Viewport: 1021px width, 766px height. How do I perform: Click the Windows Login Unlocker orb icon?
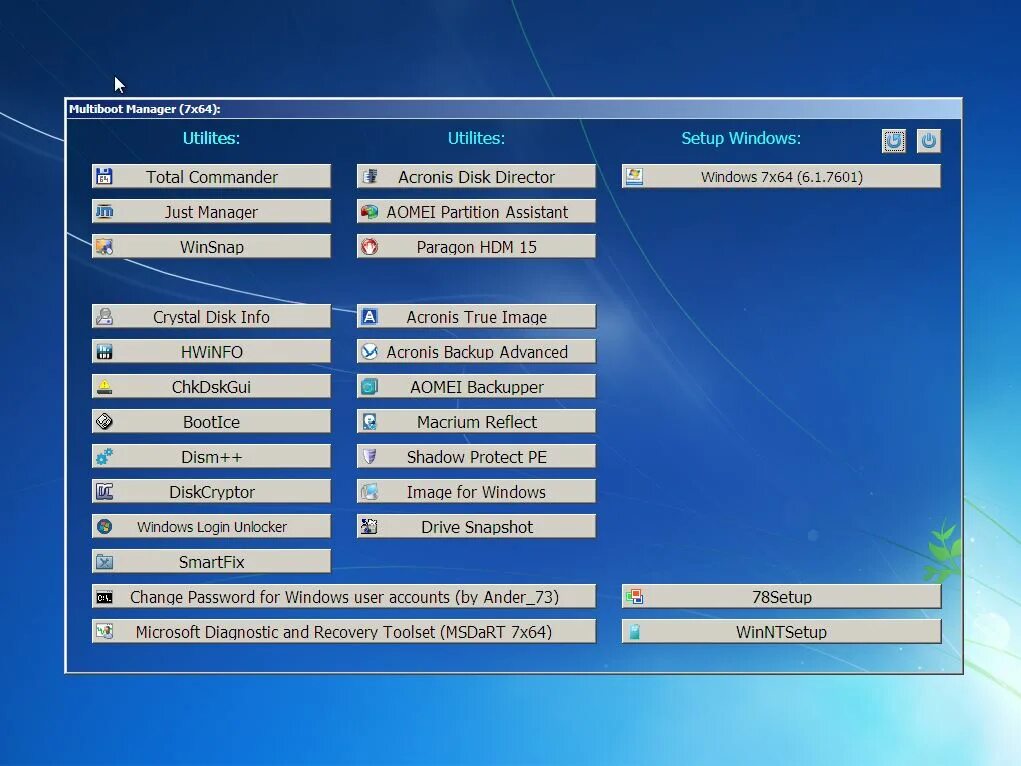[x=104, y=526]
